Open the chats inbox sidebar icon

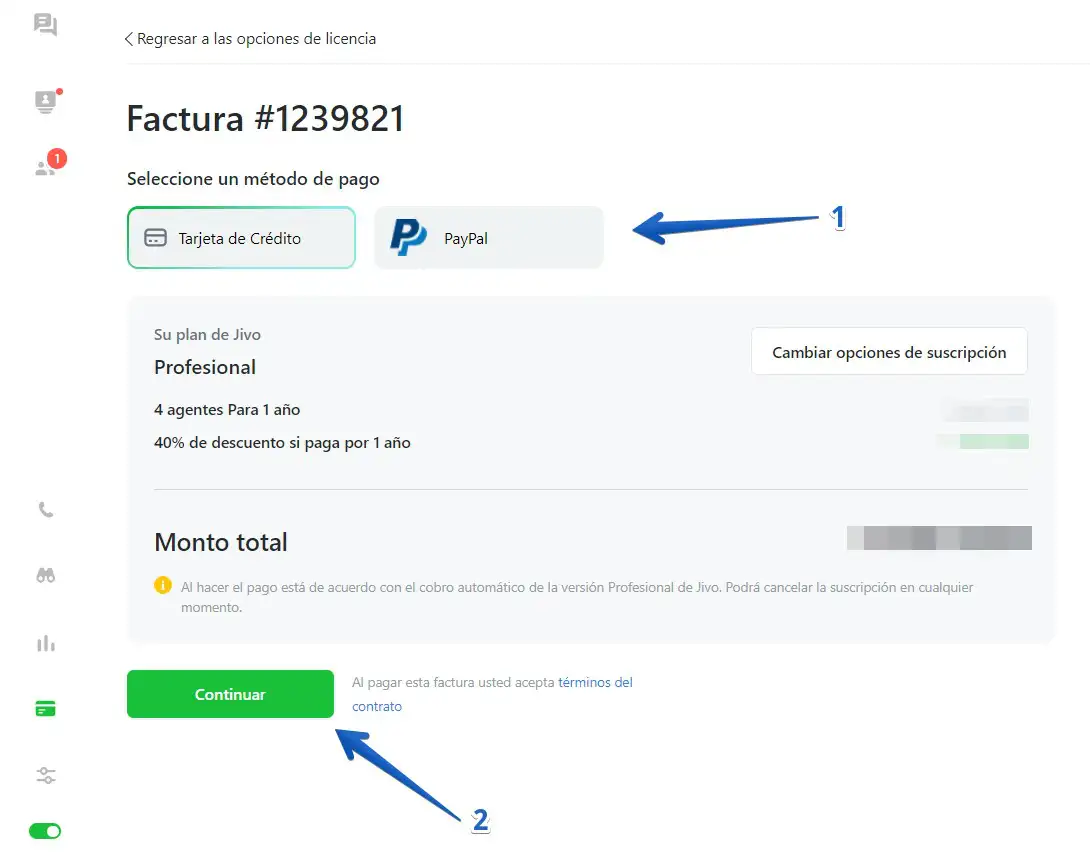coord(45,25)
